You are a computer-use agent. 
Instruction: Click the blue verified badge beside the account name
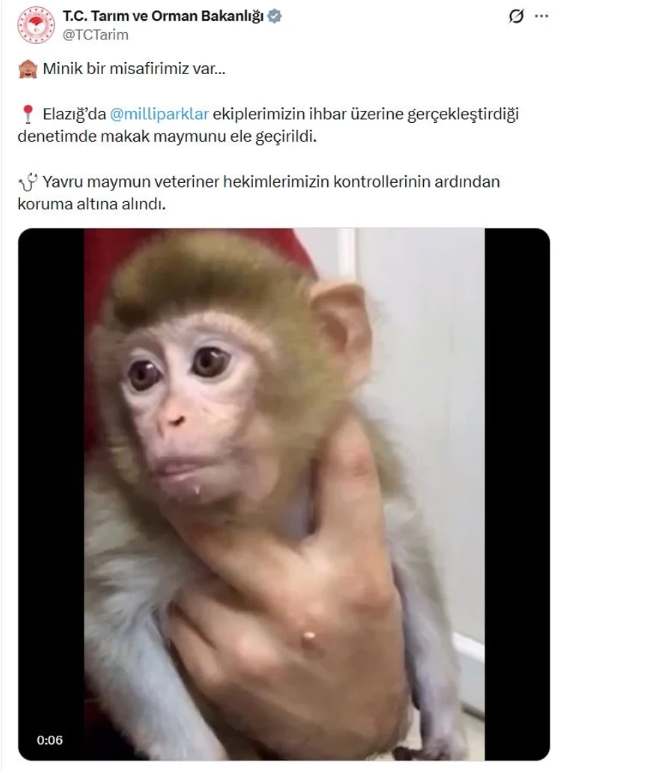pos(275,17)
